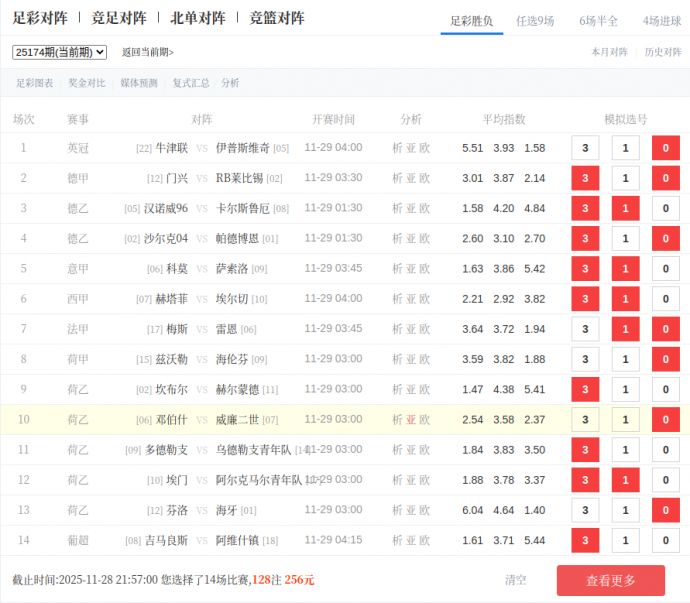Switch to the 6场半全 tab
The height and width of the screenshot is (603, 690).
[598, 20]
